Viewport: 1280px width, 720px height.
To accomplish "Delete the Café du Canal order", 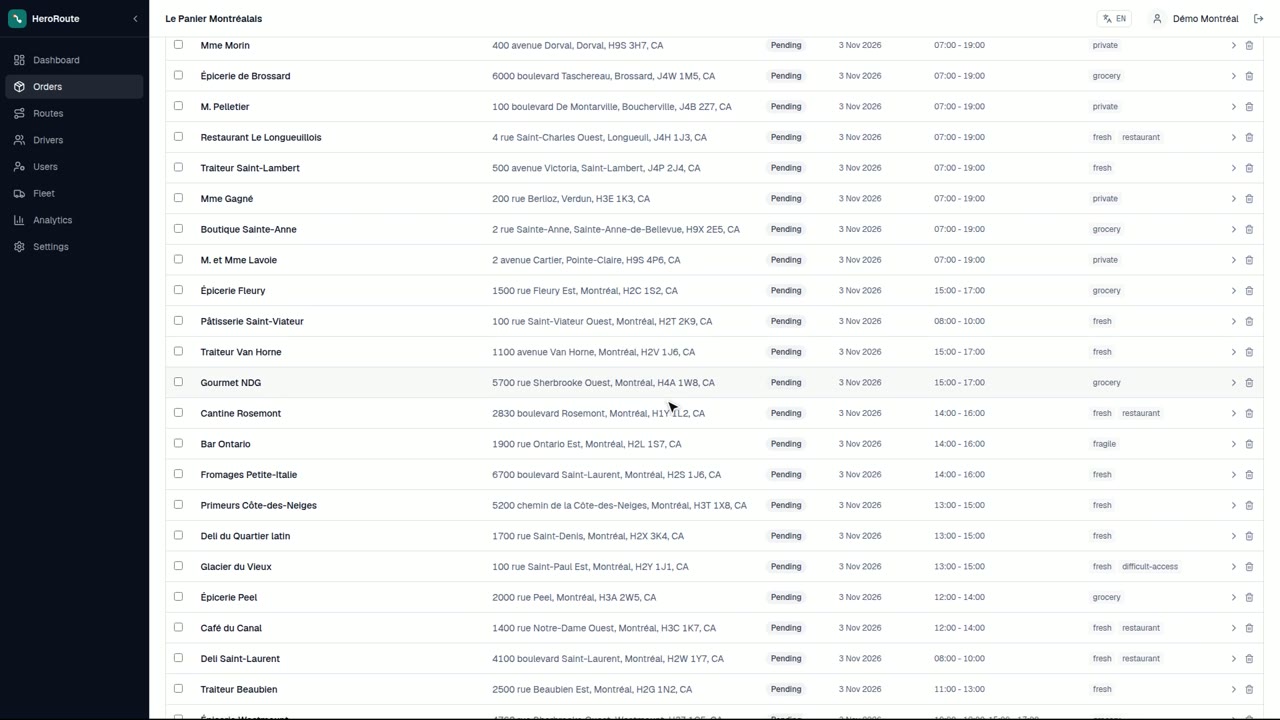I will tap(1249, 628).
